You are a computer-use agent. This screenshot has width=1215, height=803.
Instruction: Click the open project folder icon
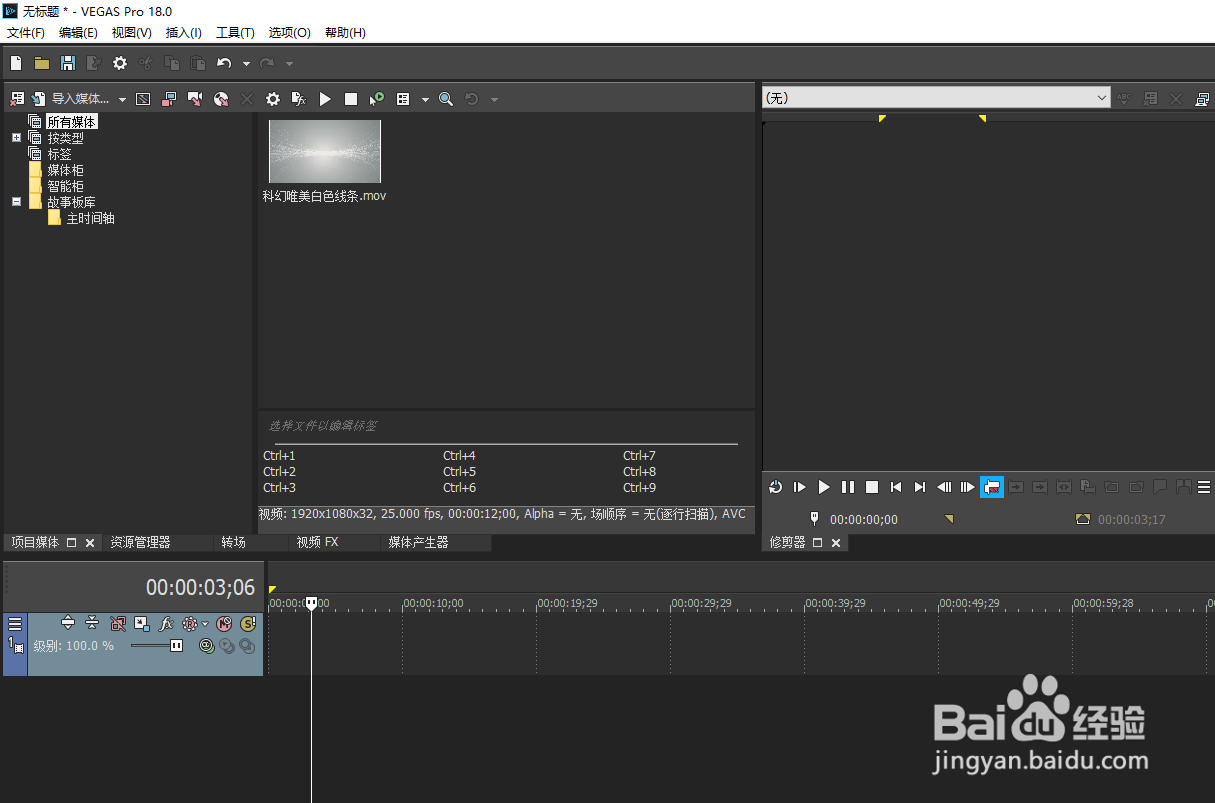pyautogui.click(x=42, y=63)
